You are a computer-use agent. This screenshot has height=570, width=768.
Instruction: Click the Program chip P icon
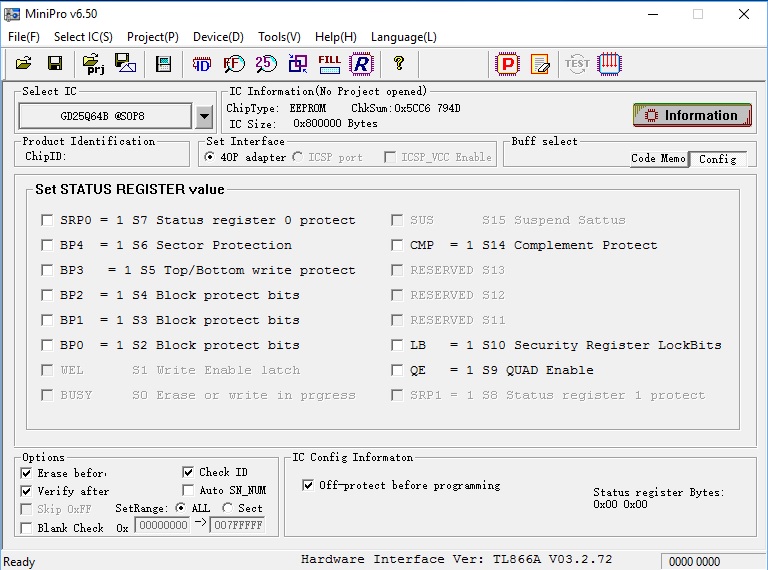pyautogui.click(x=507, y=64)
